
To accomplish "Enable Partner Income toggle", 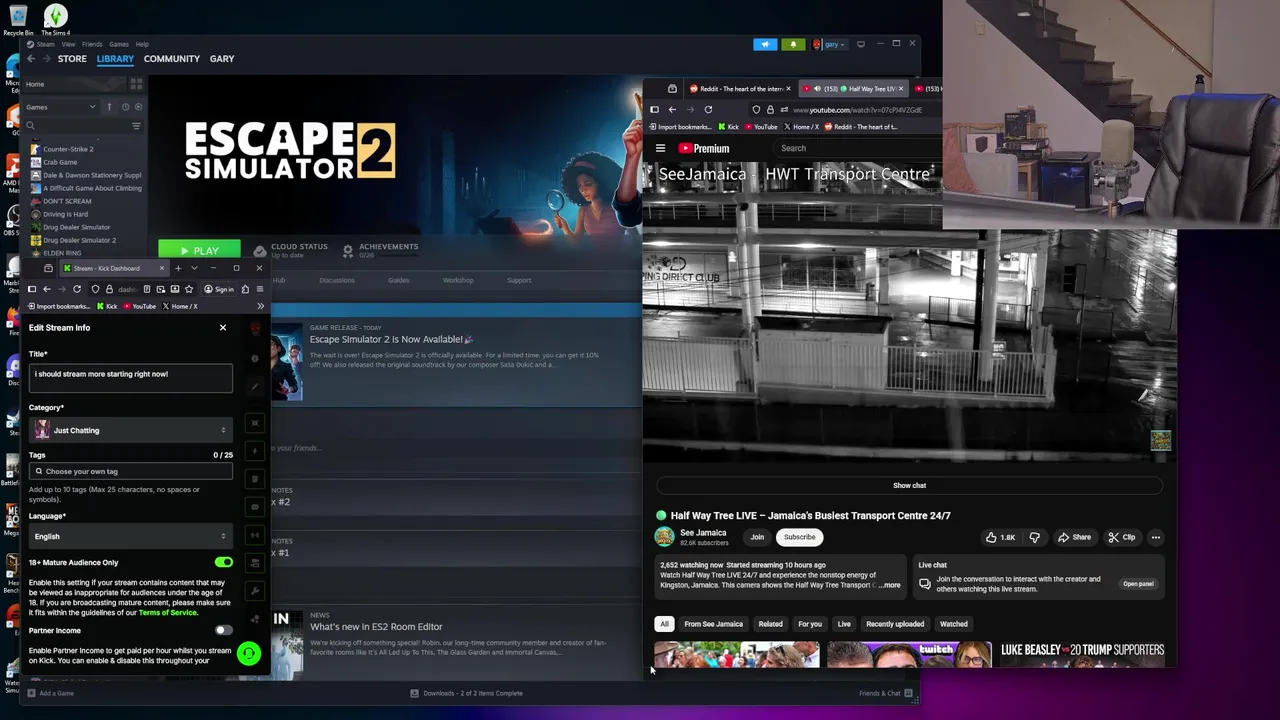I will click(x=224, y=630).
